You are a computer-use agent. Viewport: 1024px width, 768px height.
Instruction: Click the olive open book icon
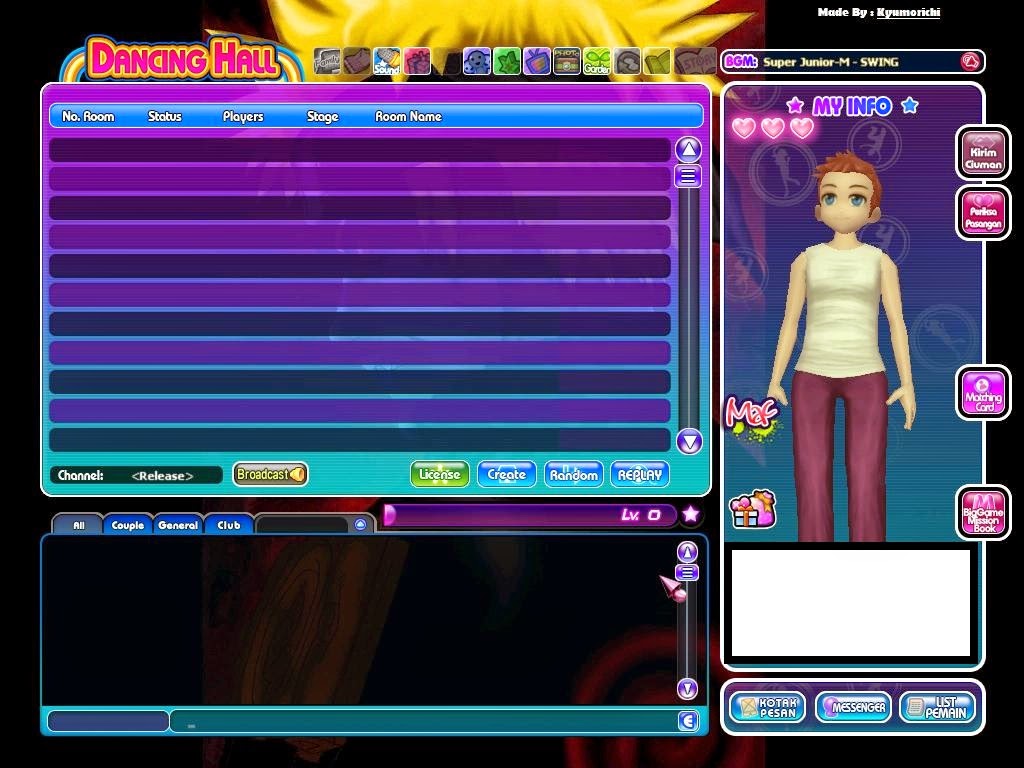tap(657, 61)
